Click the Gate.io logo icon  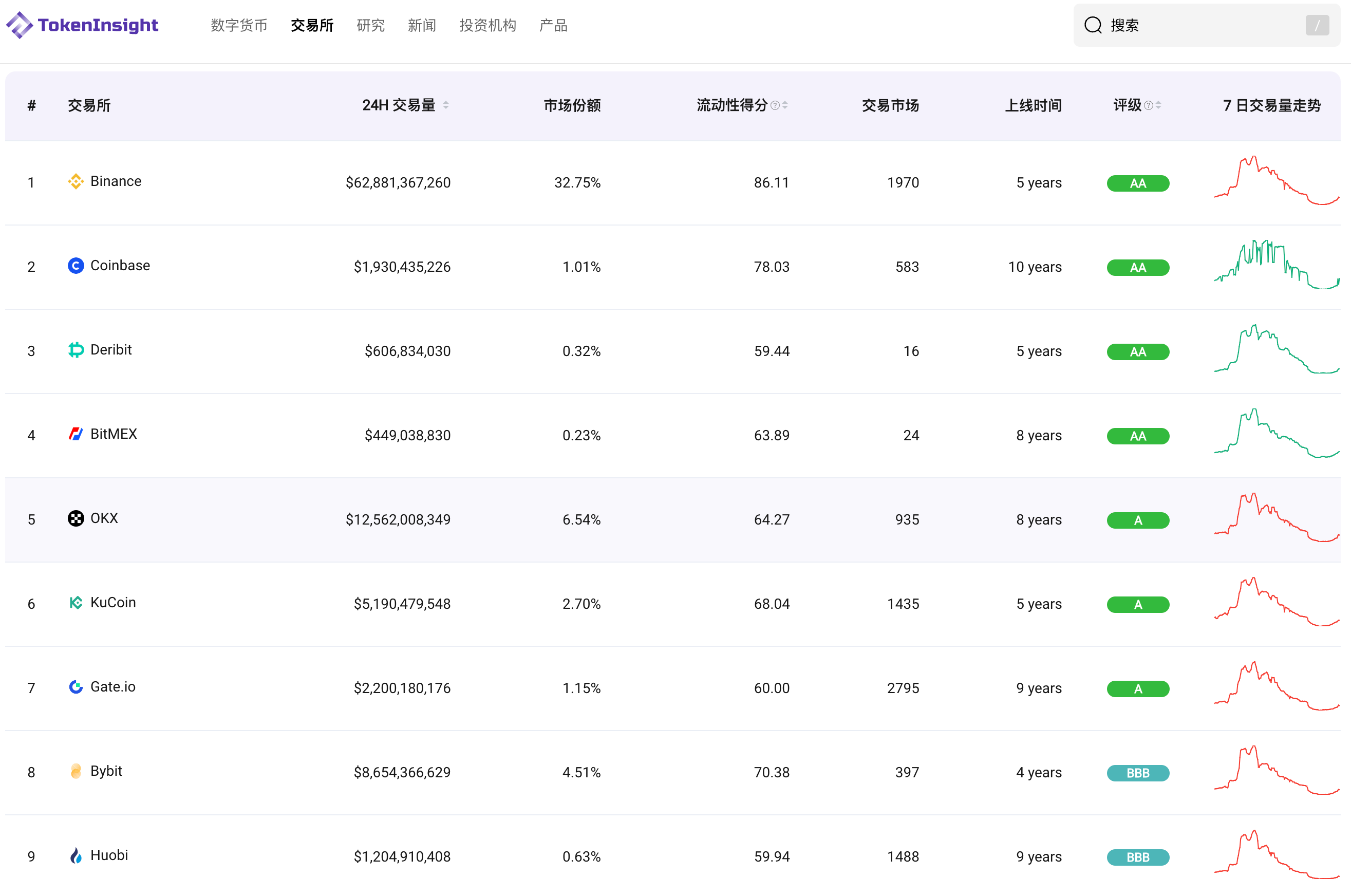pos(76,687)
